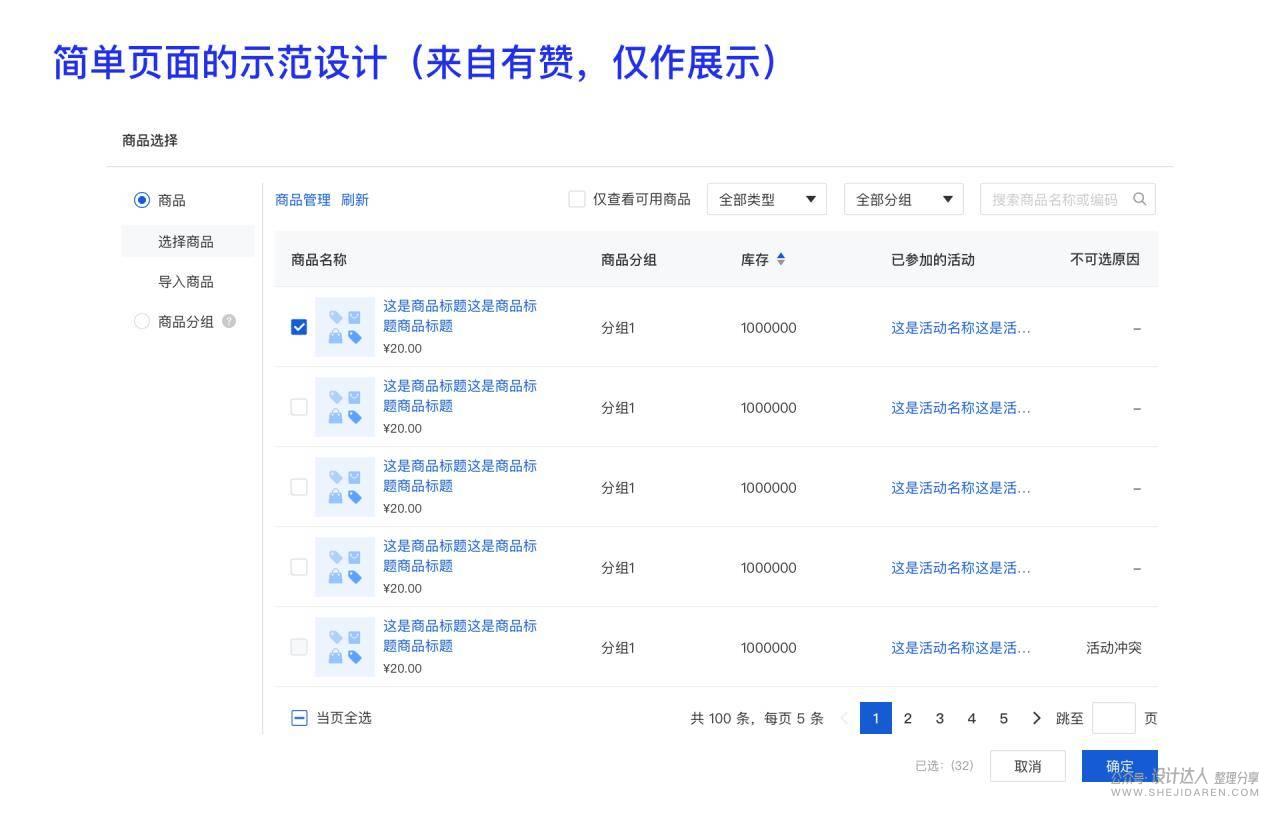Screen dimensions: 1280x818
Task: Open second row's product thumbnail image
Action: click(x=345, y=407)
